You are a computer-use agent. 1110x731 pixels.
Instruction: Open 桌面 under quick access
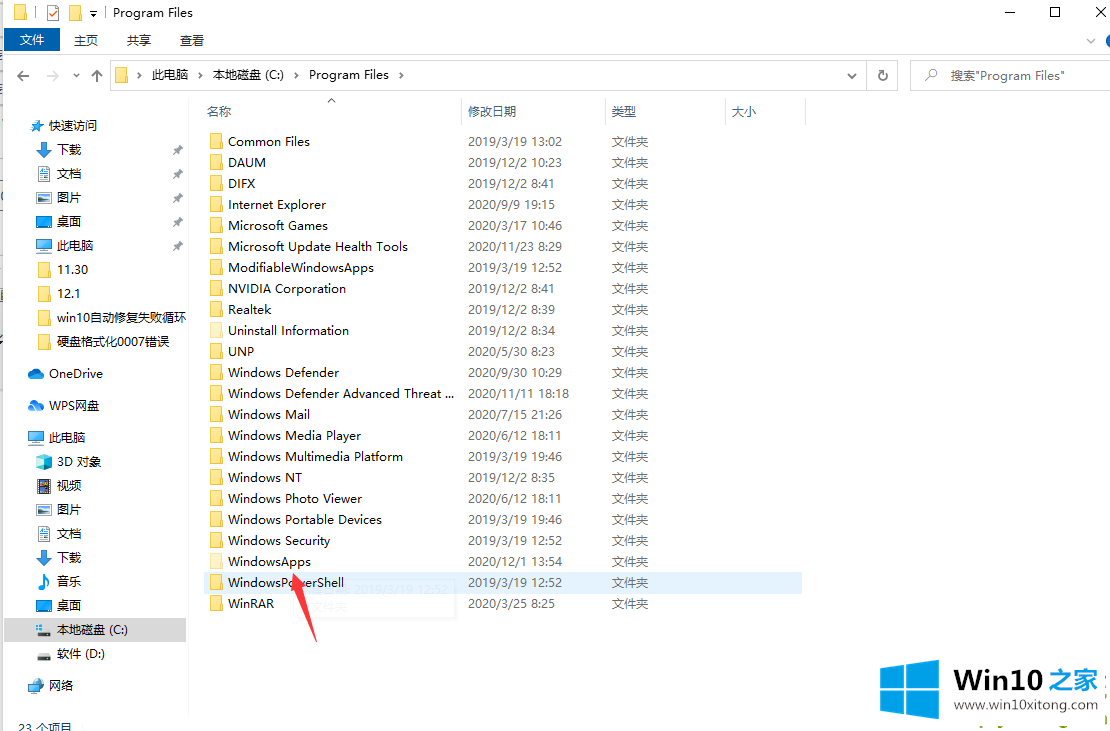(69, 222)
